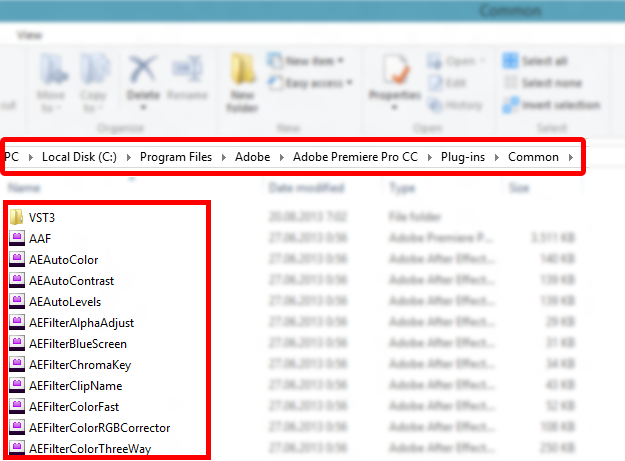Open the View ribbon tab

click(x=29, y=35)
